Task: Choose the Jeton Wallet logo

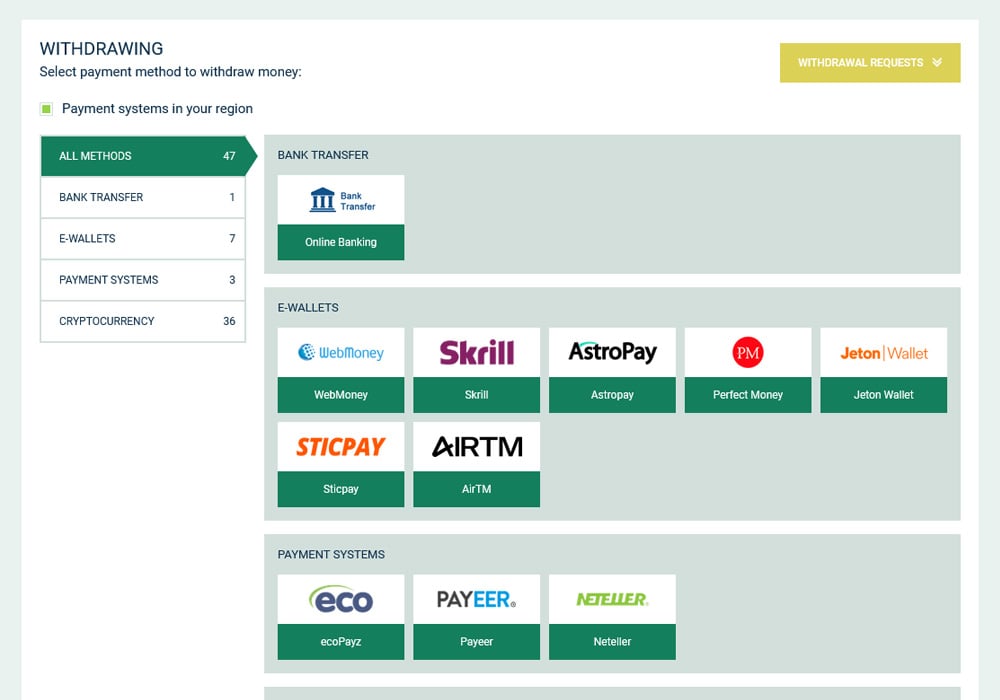Action: (x=884, y=353)
